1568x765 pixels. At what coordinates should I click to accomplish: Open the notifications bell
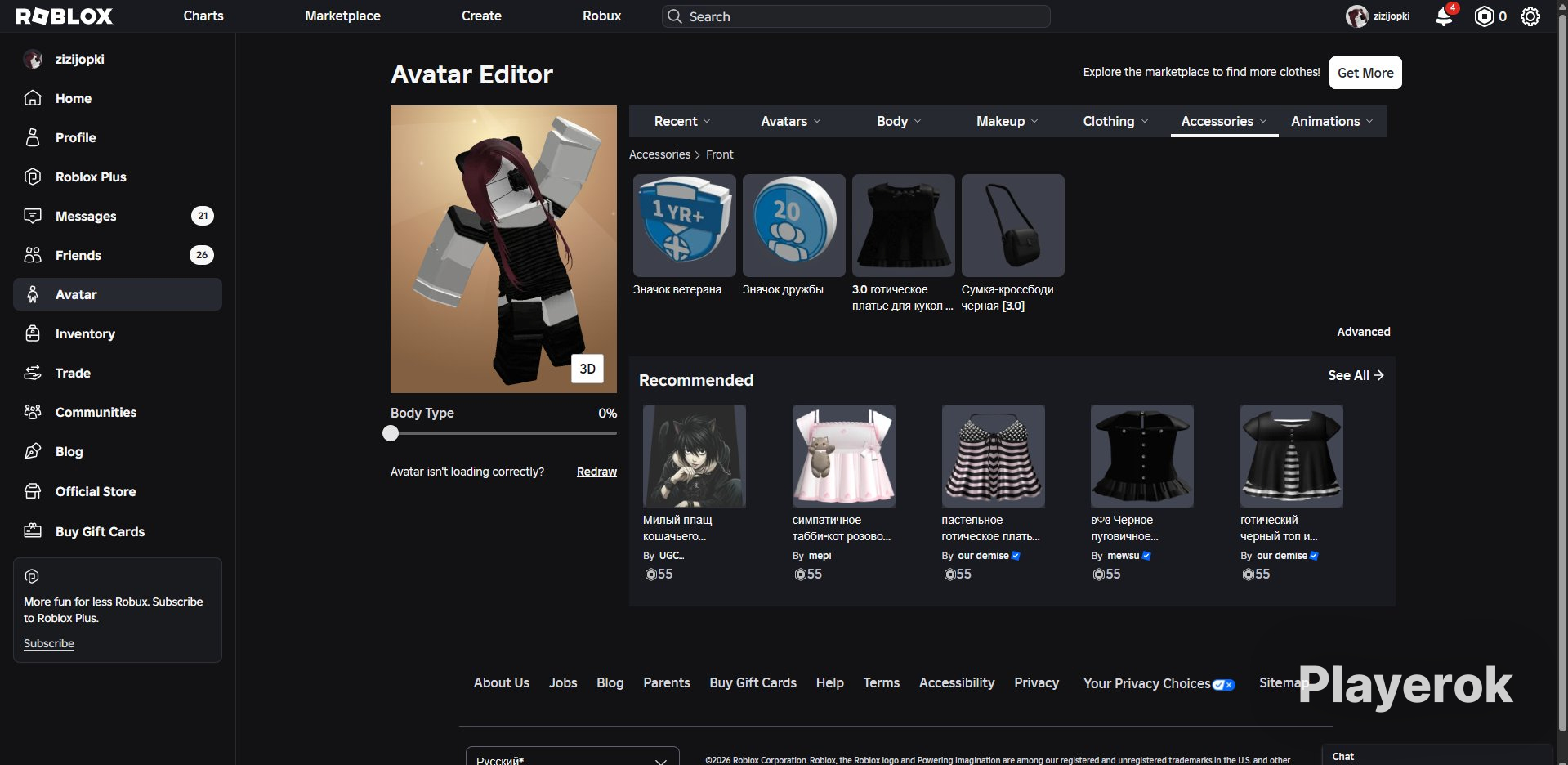[1444, 16]
